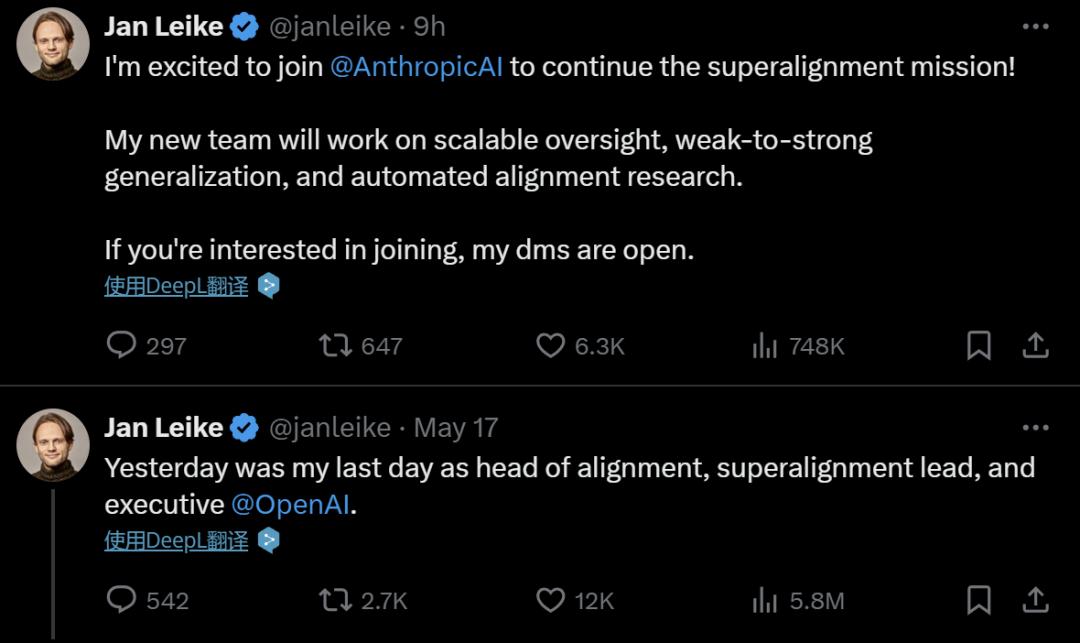
Task: Open the more options menu on first tweet
Action: [x=1035, y=27]
